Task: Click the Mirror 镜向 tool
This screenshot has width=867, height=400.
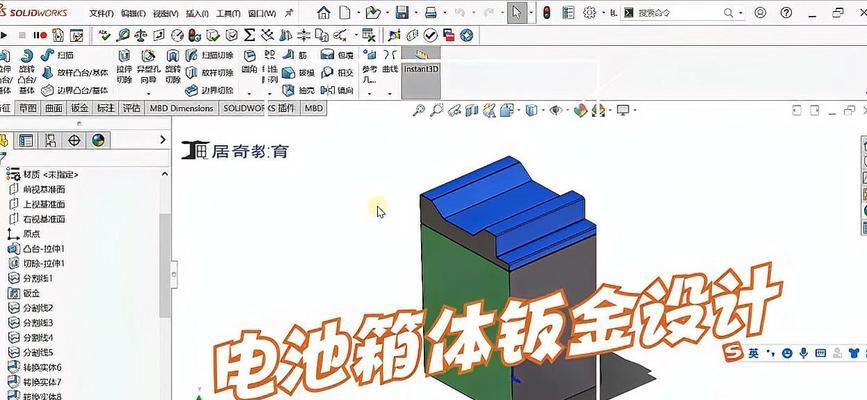Action: (x=337, y=90)
